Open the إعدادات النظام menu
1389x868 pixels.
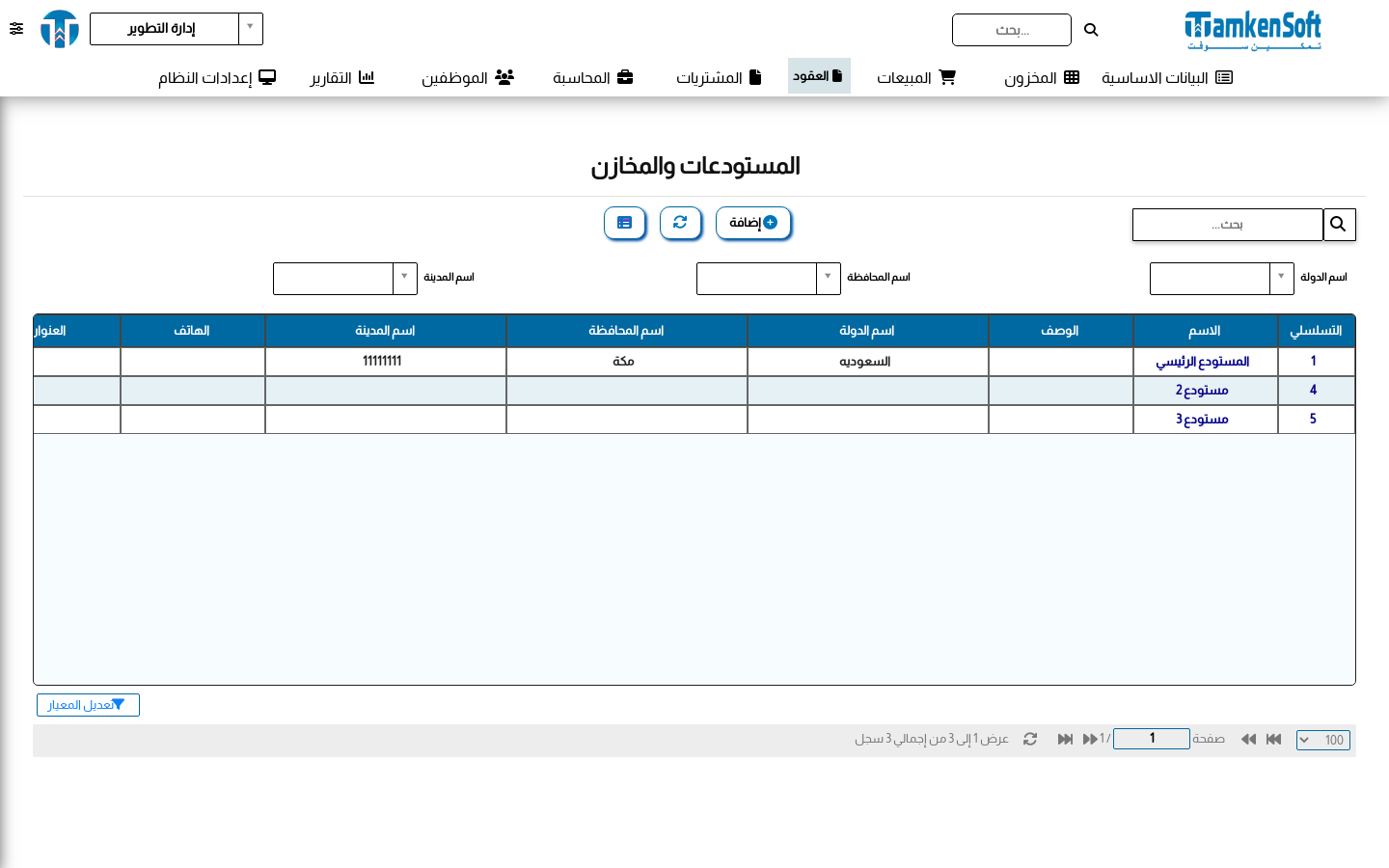click(217, 77)
